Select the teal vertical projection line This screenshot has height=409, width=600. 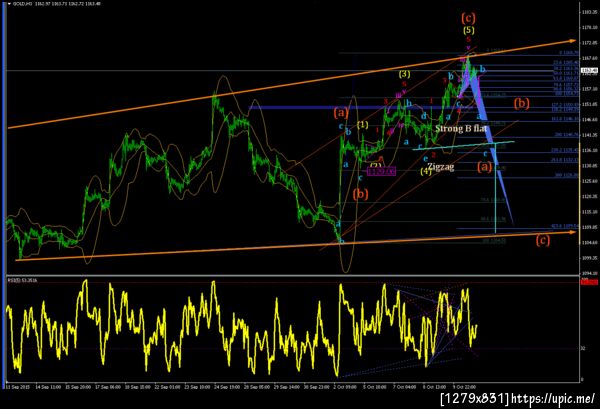496,187
